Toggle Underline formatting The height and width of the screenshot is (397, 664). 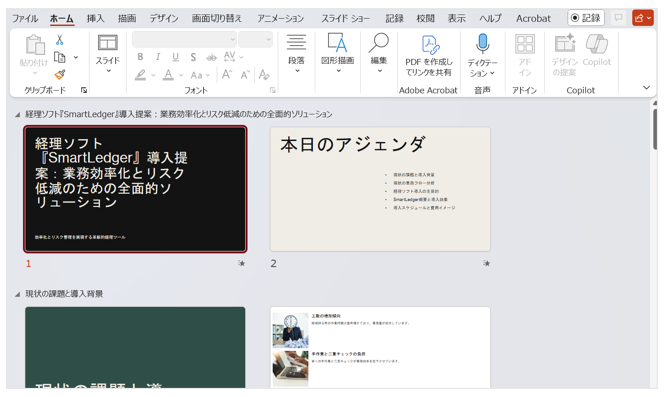(175, 56)
